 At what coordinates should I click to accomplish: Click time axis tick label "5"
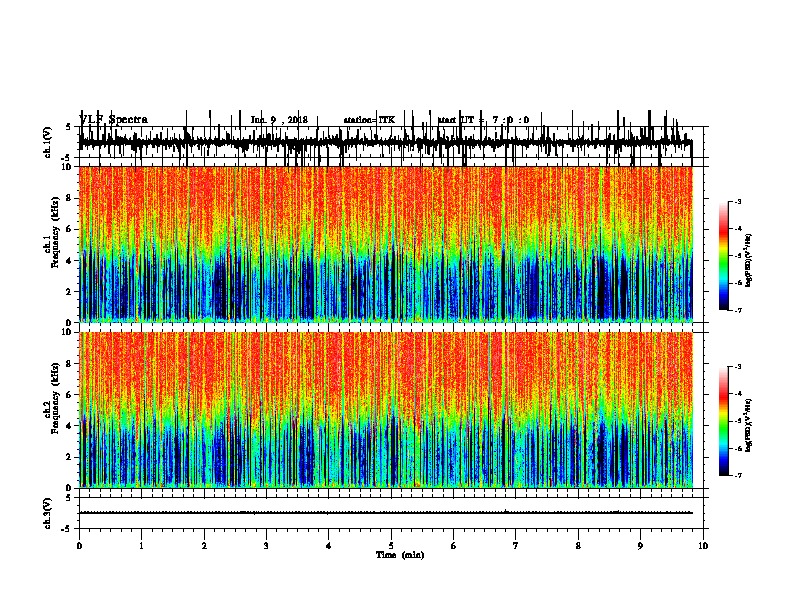(x=391, y=546)
